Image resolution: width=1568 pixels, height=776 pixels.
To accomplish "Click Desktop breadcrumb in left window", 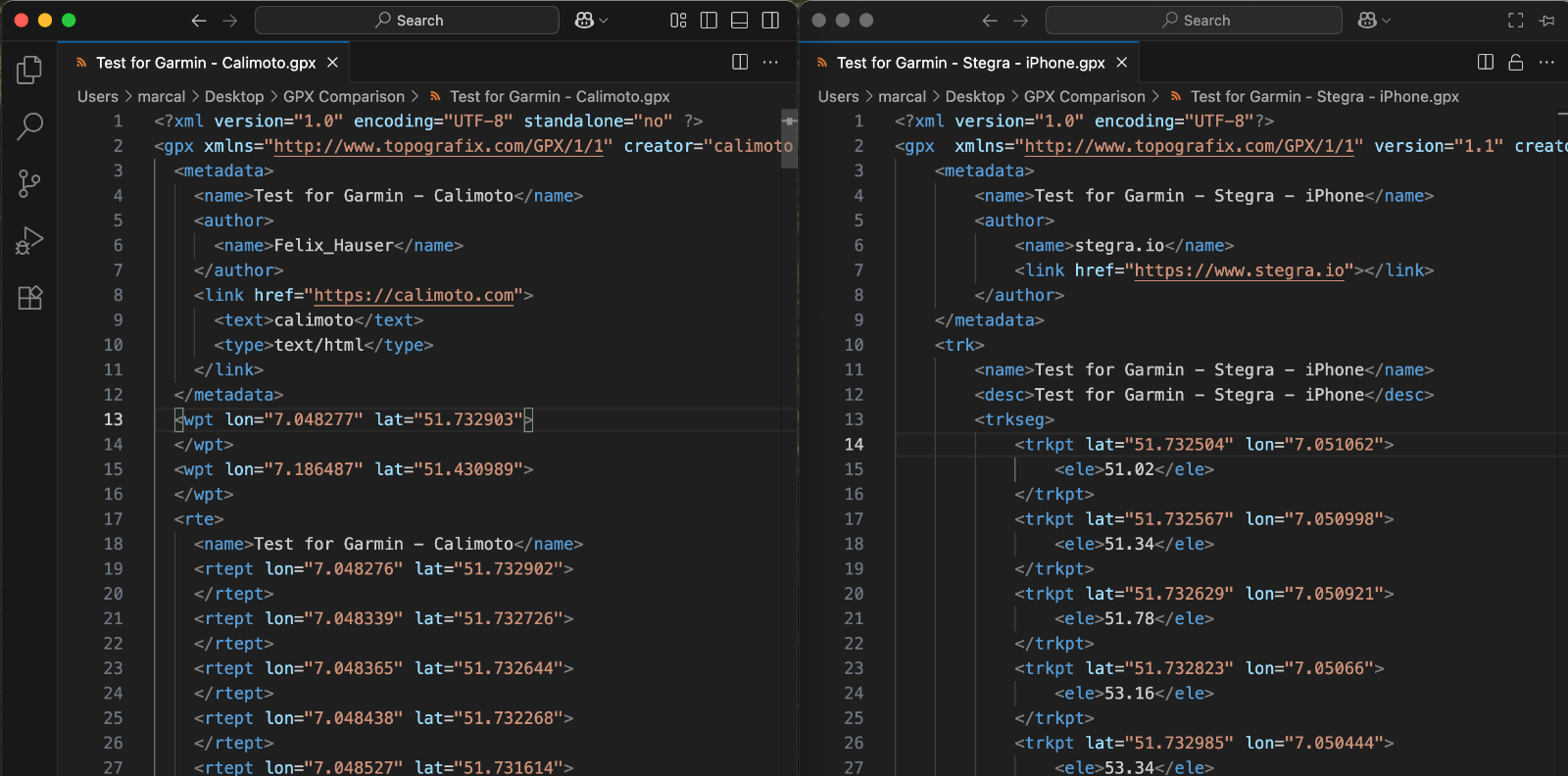I will (234, 97).
